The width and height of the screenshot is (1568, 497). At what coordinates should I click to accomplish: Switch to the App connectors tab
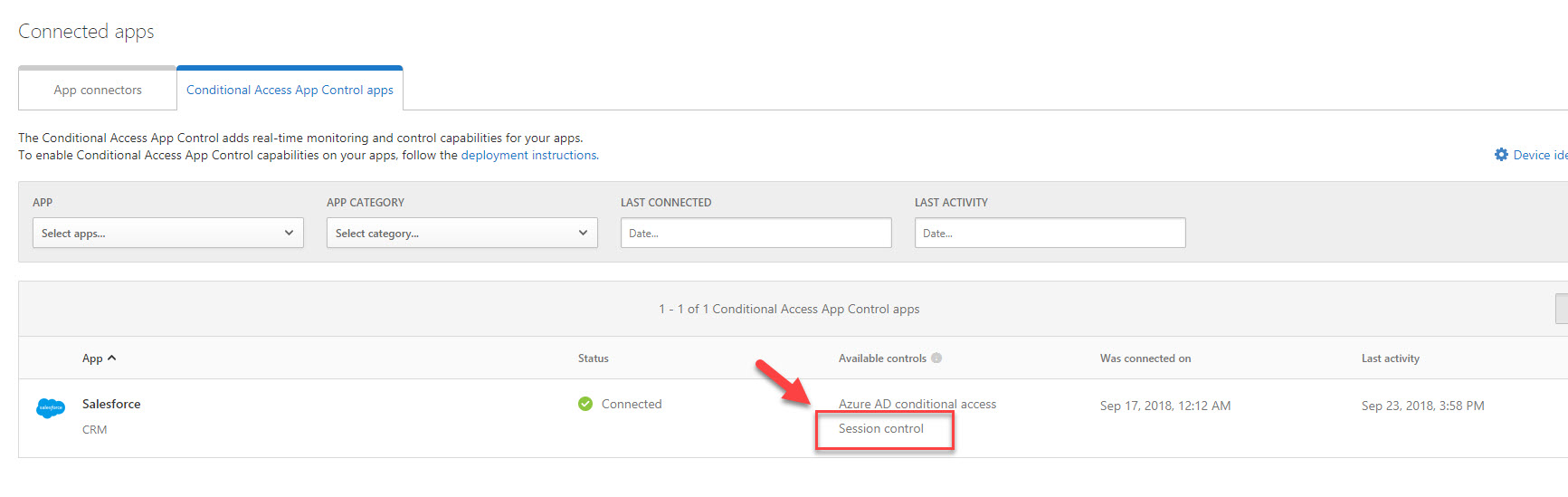tap(98, 90)
